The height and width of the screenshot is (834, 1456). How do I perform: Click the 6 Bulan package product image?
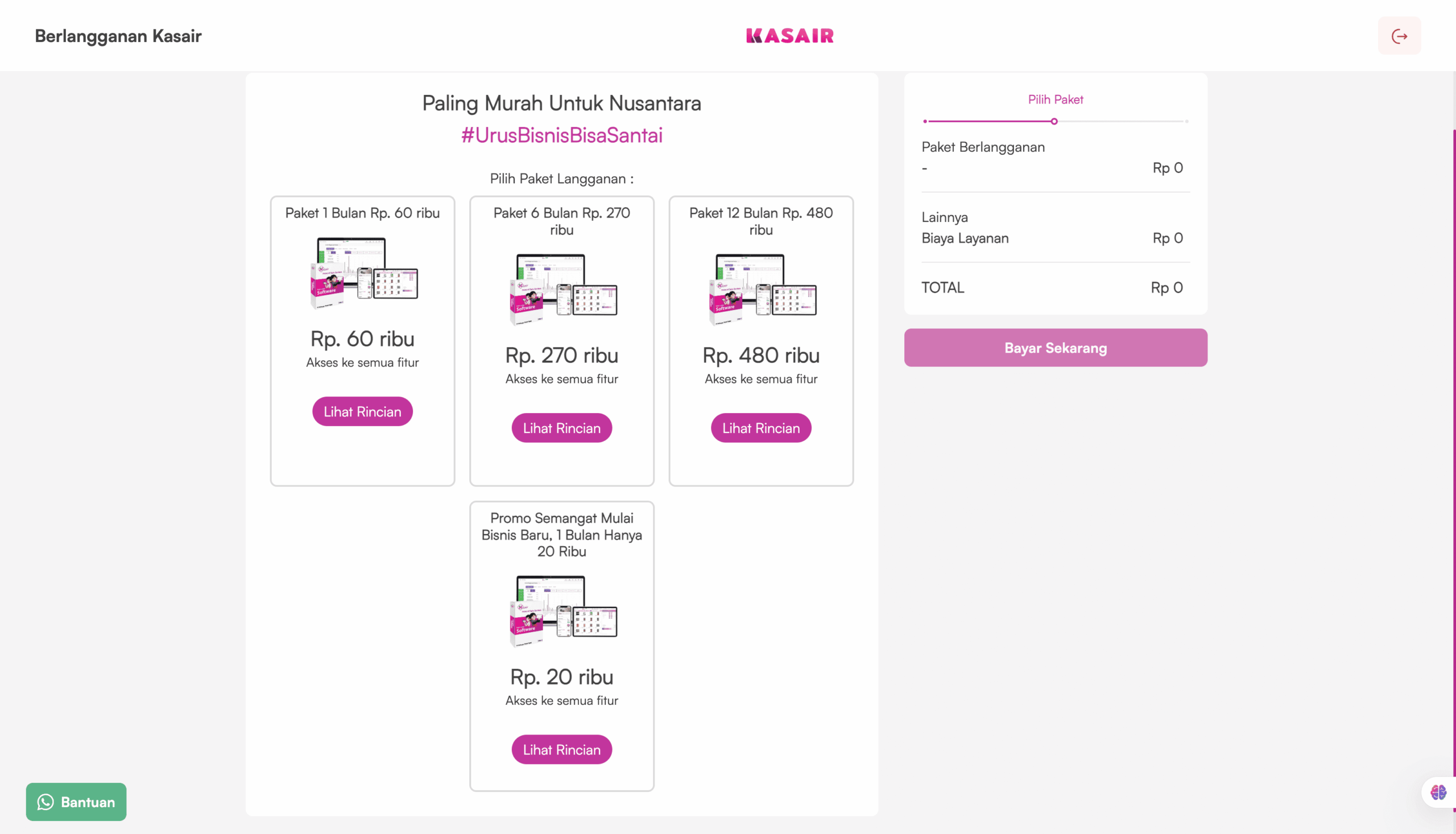tap(562, 289)
